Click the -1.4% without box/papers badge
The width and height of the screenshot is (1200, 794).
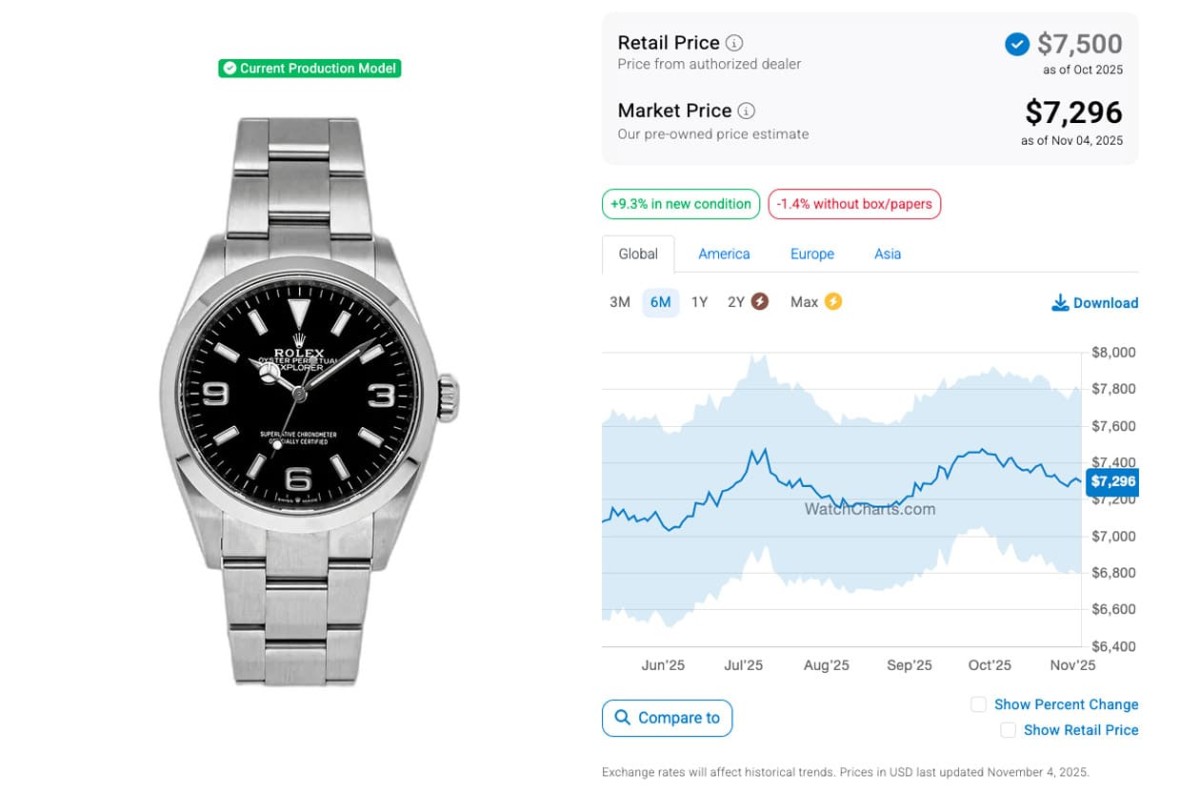854,204
